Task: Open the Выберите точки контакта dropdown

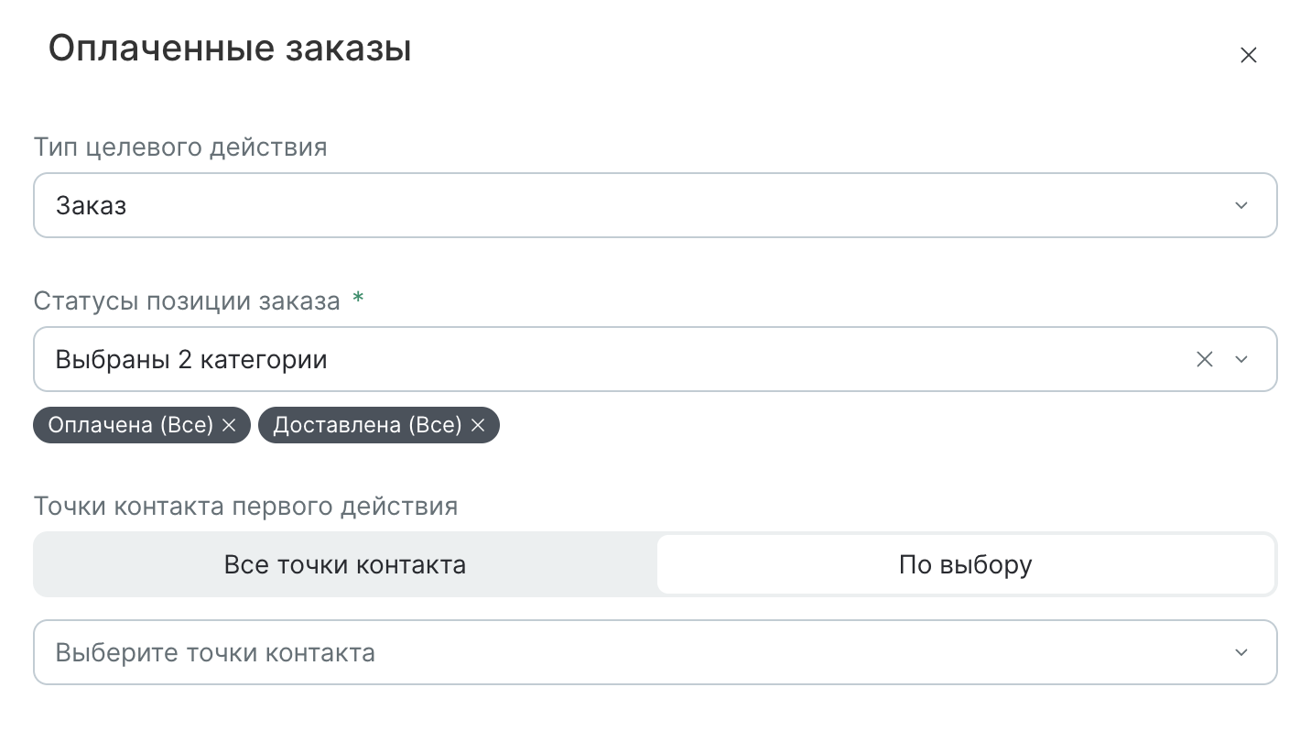Action: click(x=655, y=652)
